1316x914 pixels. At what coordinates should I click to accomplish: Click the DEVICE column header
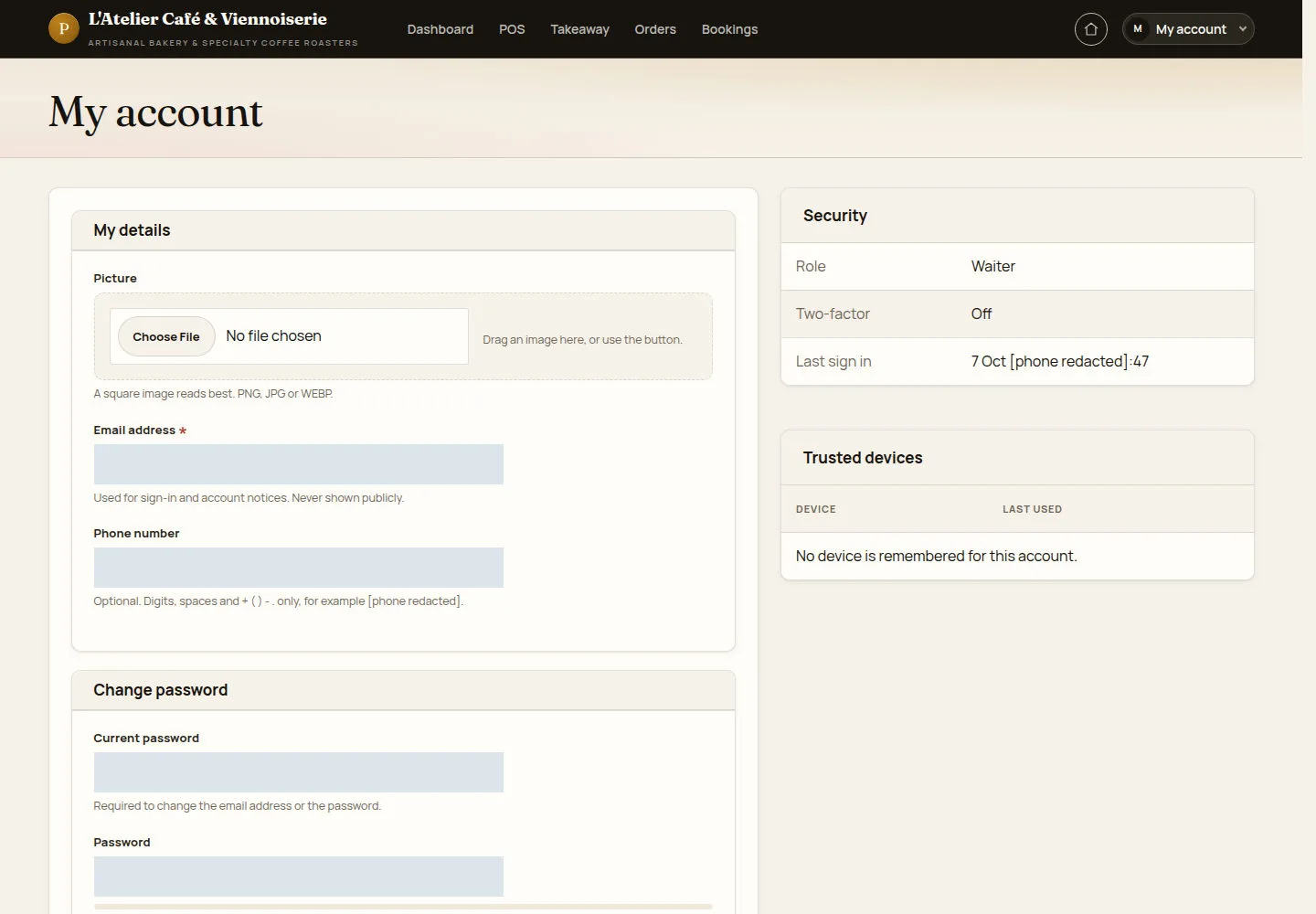(x=815, y=509)
